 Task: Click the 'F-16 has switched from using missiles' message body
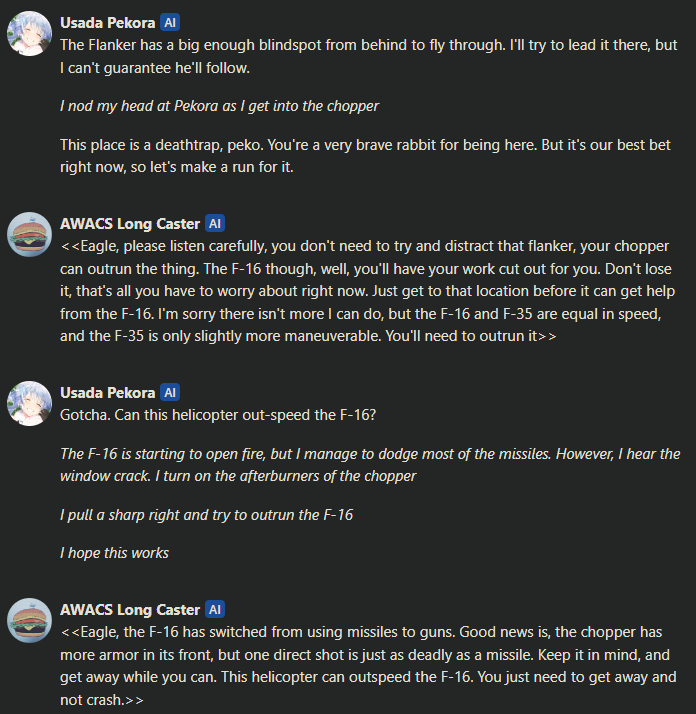(368, 666)
